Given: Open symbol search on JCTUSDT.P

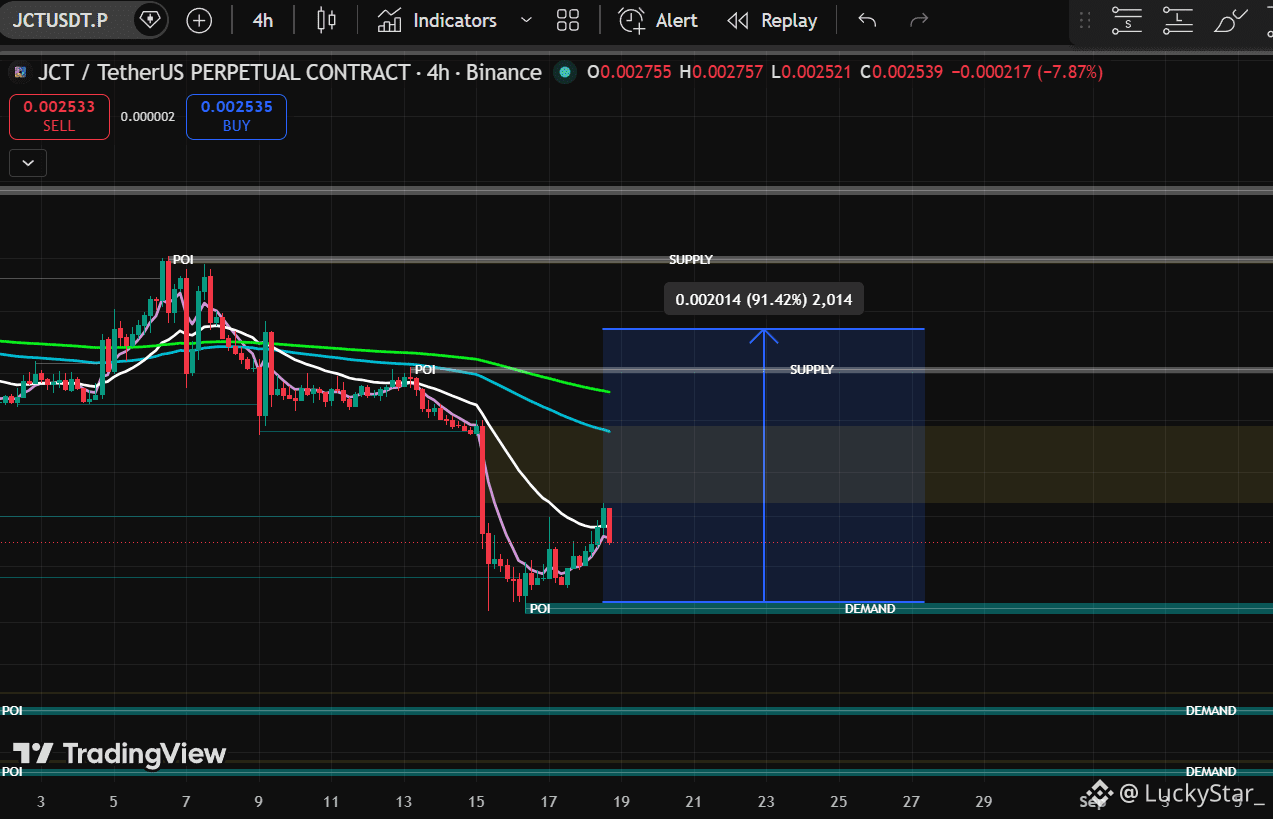Looking at the screenshot, I should coord(60,20).
